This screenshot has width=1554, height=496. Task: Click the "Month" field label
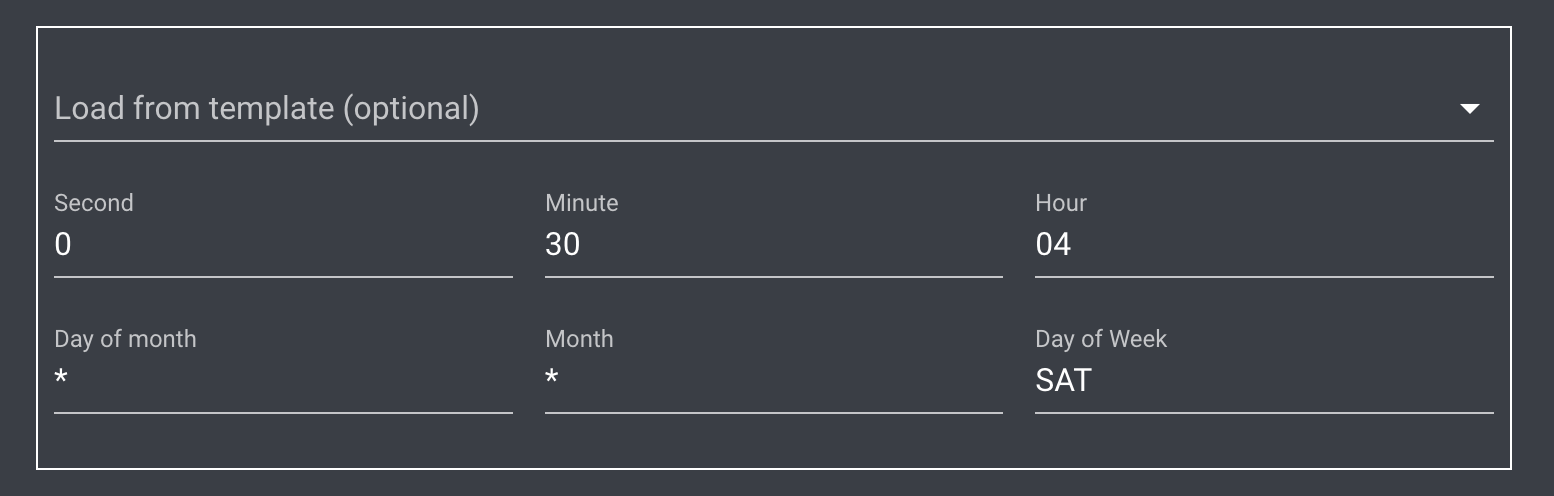click(x=579, y=339)
